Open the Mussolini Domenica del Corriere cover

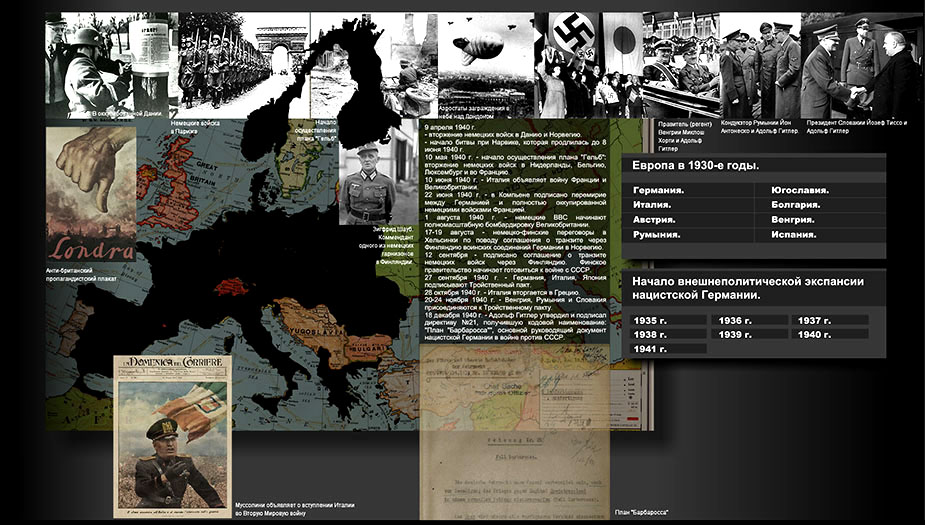pyautogui.click(x=172, y=436)
